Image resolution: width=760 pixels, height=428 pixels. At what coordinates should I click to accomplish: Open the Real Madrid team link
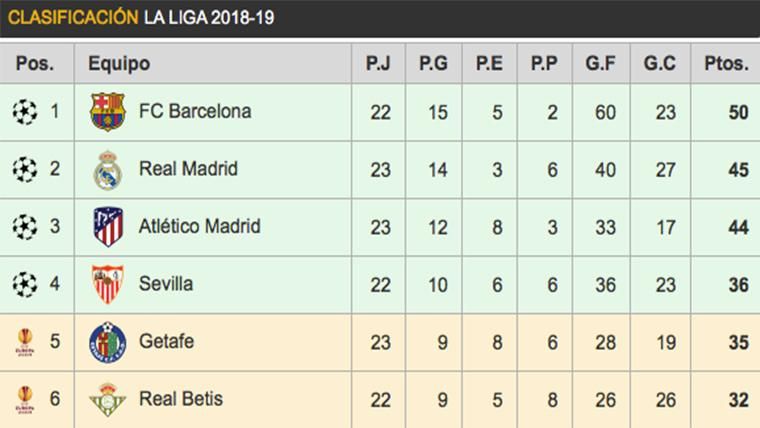pos(189,169)
